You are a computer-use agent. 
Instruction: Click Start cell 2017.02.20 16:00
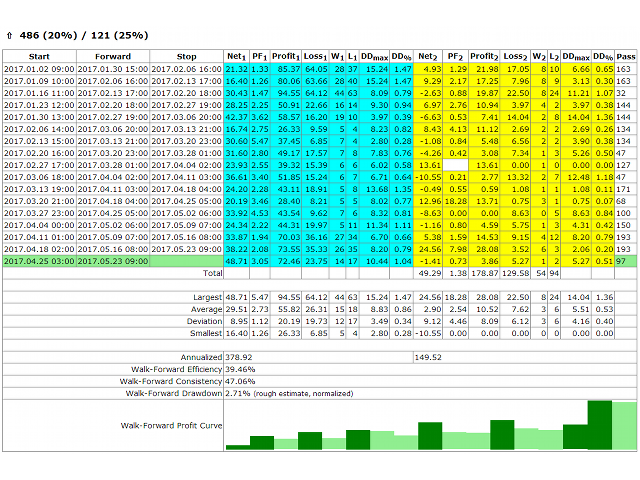[x=39, y=153]
